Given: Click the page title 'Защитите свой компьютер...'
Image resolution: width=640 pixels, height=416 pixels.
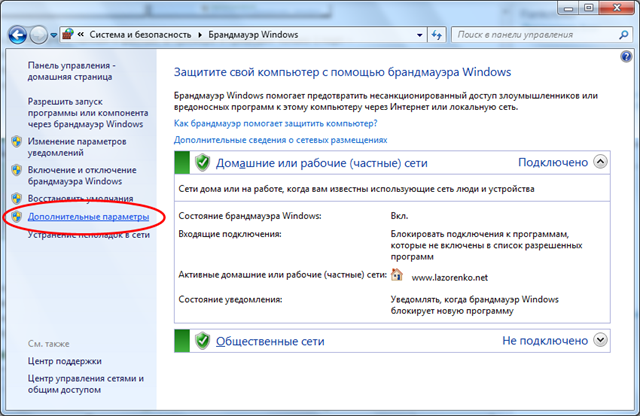Looking at the screenshot, I should pos(342,72).
